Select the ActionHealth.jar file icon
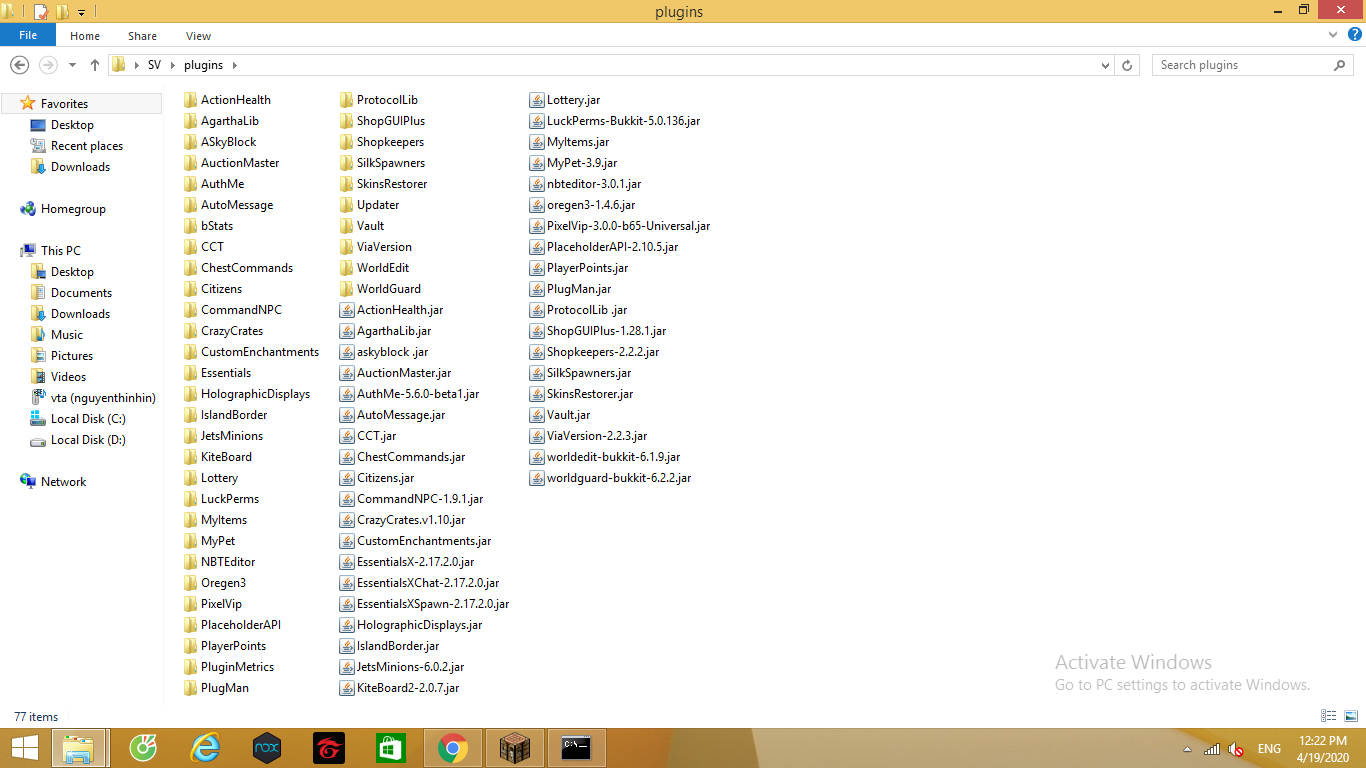Image resolution: width=1366 pixels, height=768 pixels. pyautogui.click(x=347, y=310)
